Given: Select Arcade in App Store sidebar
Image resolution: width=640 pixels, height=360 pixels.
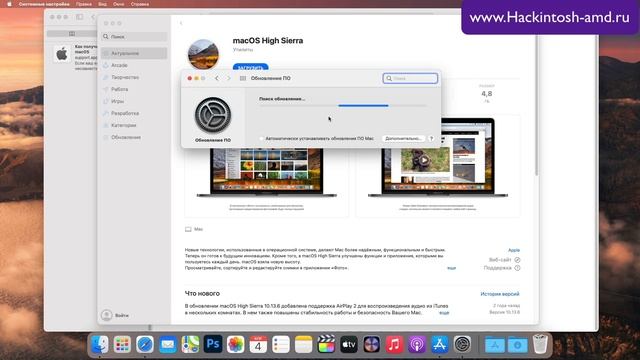Looking at the screenshot, I should (134, 65).
